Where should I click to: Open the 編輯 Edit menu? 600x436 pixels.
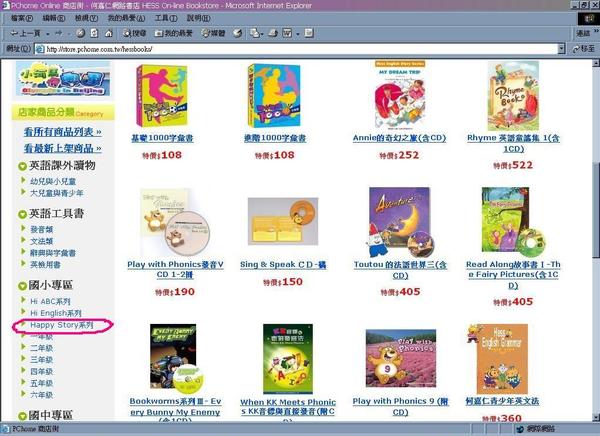point(54,18)
